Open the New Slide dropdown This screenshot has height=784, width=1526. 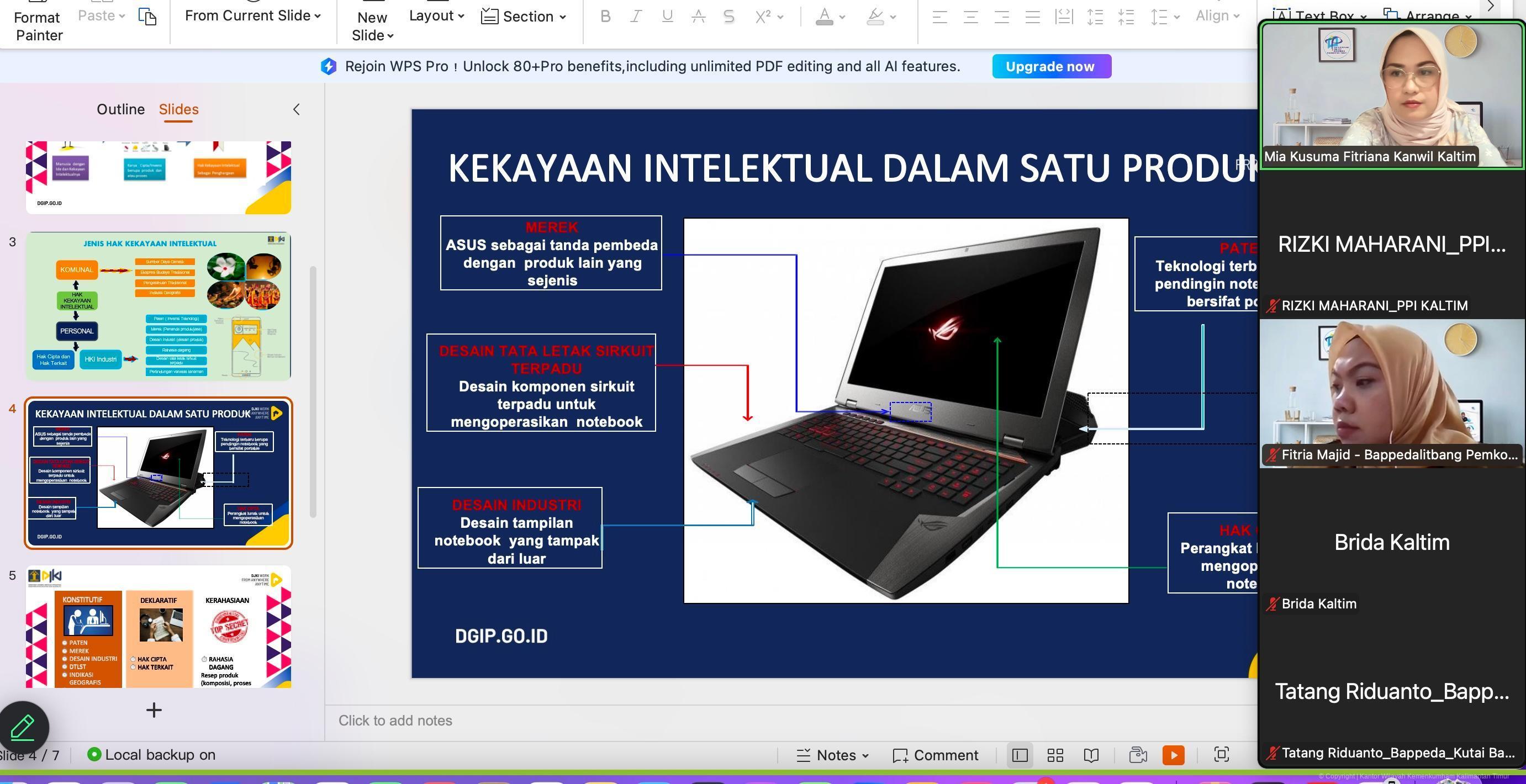373,26
